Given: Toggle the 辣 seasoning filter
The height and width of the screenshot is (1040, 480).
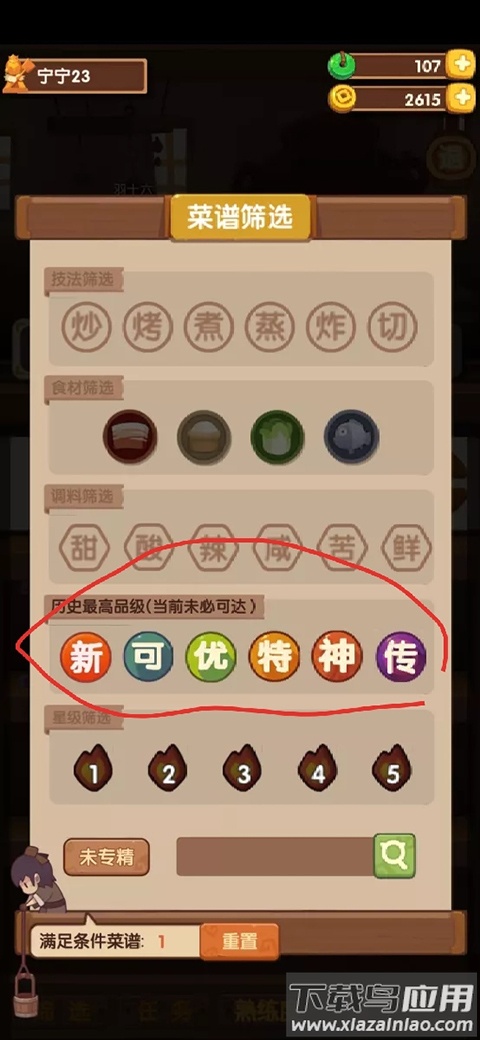Looking at the screenshot, I should [x=213, y=549].
